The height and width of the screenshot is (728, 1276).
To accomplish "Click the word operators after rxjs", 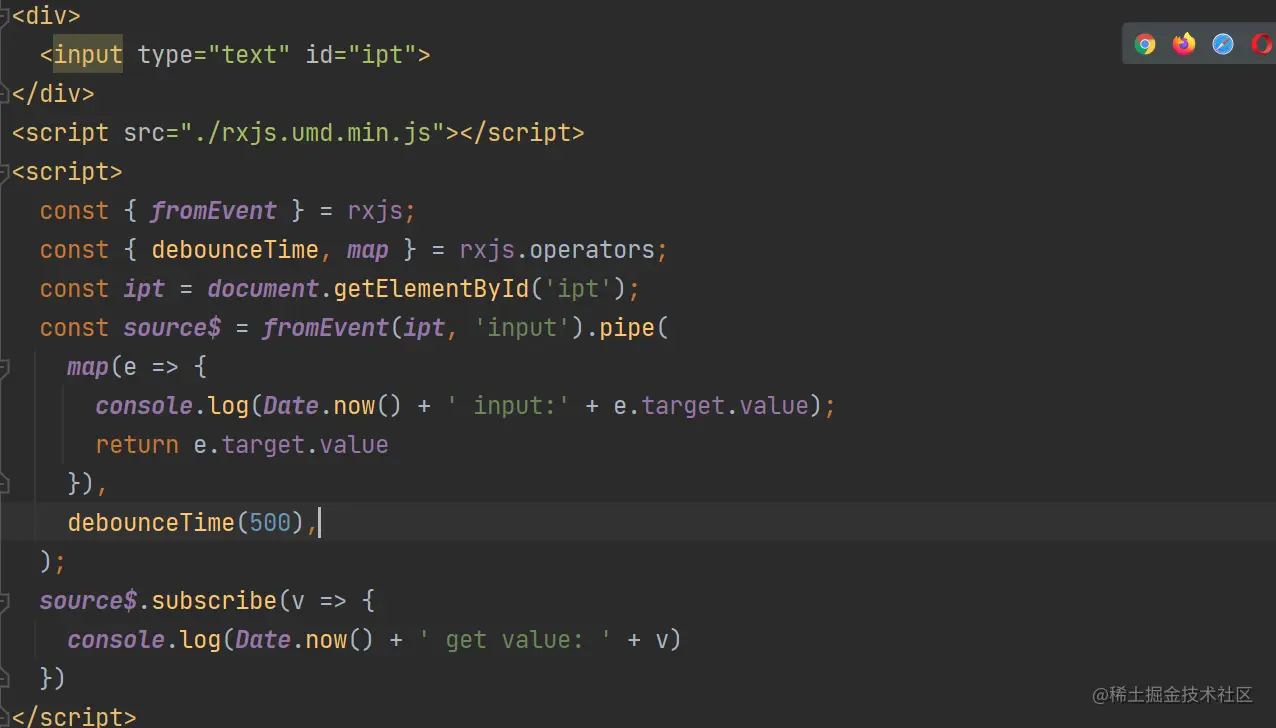I will click(x=592, y=250).
